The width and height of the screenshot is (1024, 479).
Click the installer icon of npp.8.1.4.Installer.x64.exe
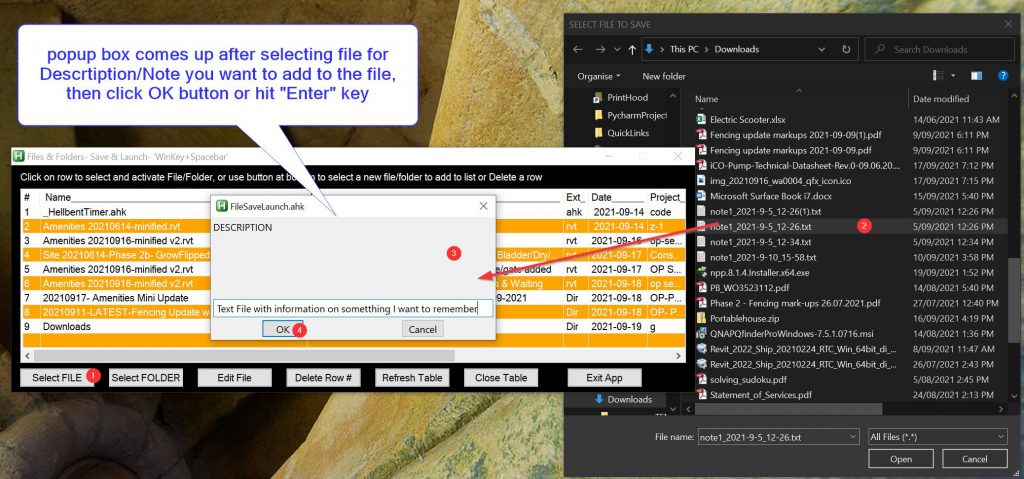pos(701,273)
